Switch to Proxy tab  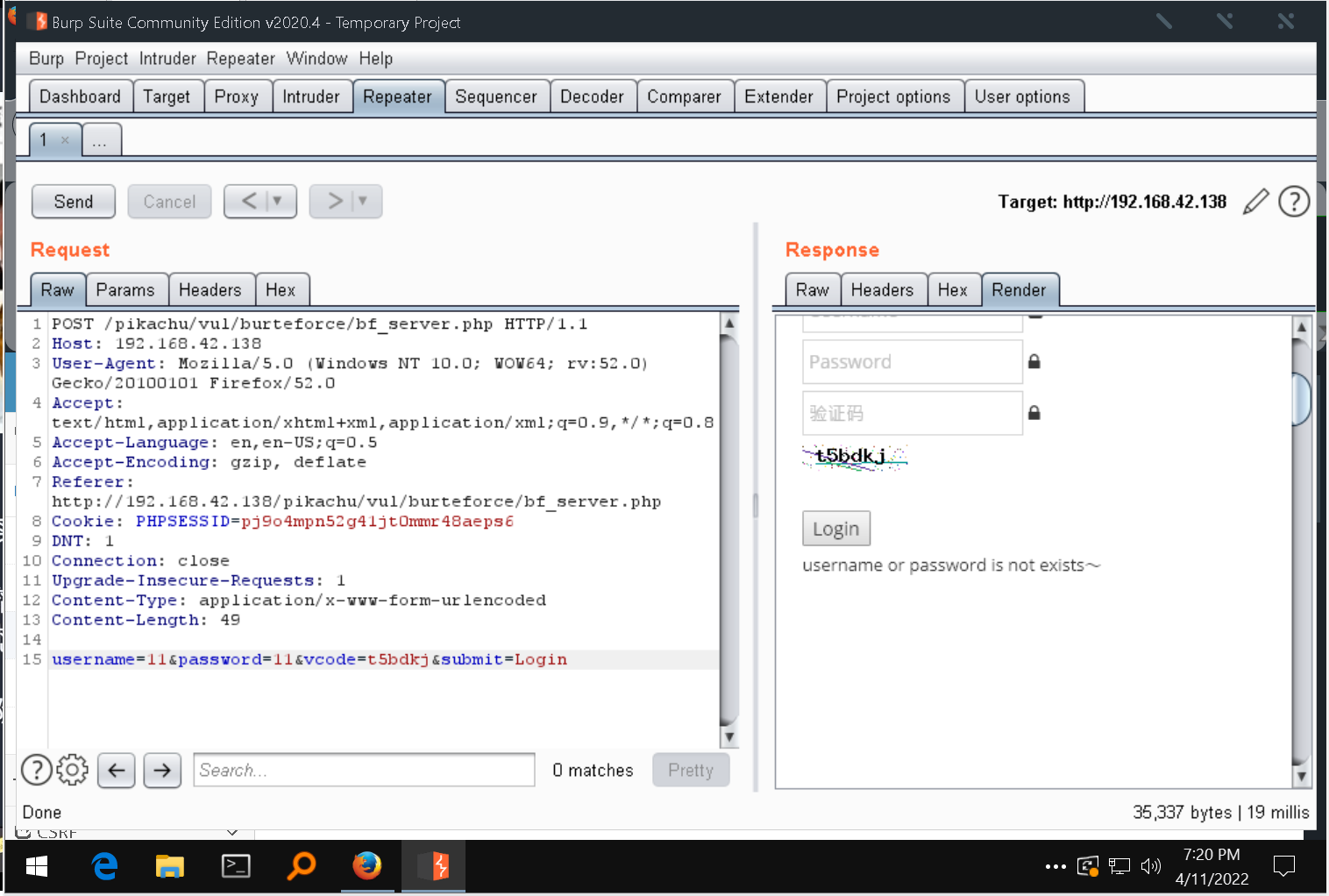237,96
